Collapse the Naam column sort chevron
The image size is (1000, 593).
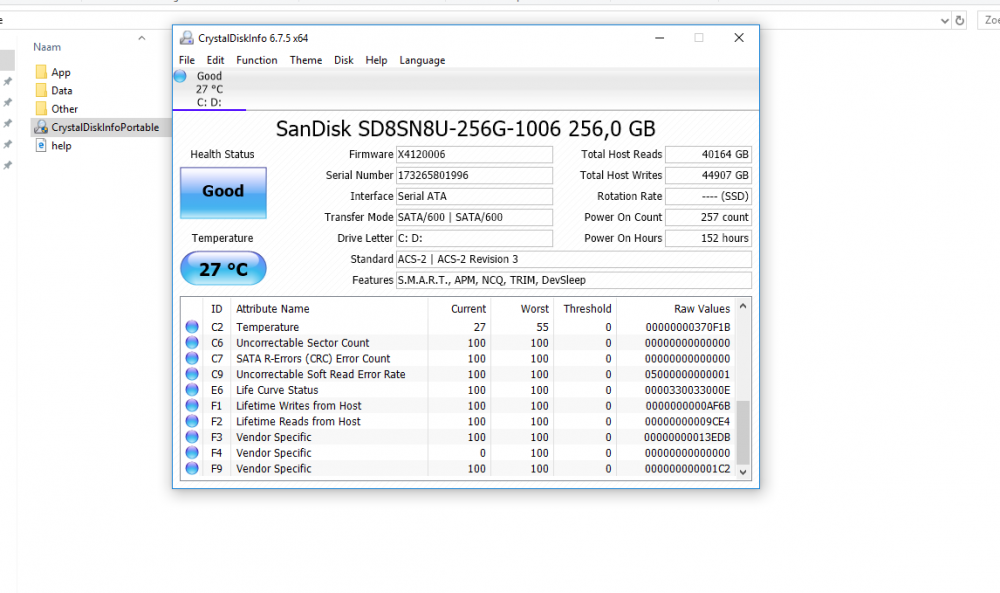(x=141, y=38)
